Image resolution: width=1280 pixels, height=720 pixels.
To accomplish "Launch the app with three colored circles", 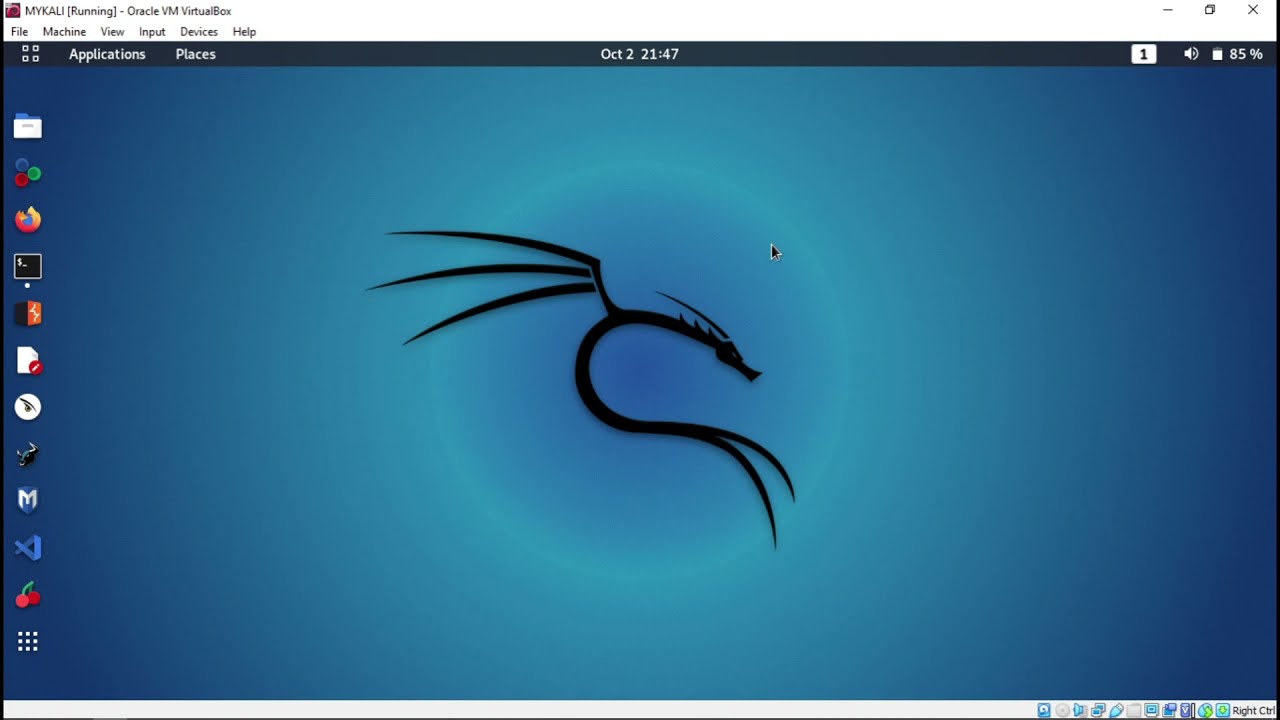I will 28,173.
